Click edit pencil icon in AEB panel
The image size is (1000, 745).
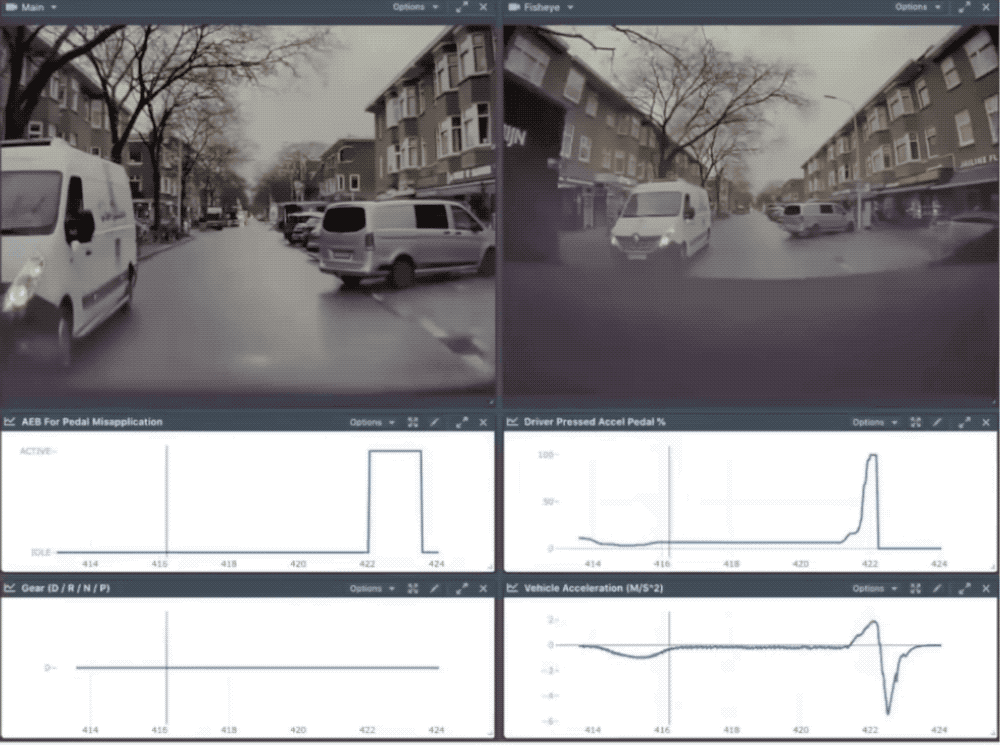coord(435,422)
